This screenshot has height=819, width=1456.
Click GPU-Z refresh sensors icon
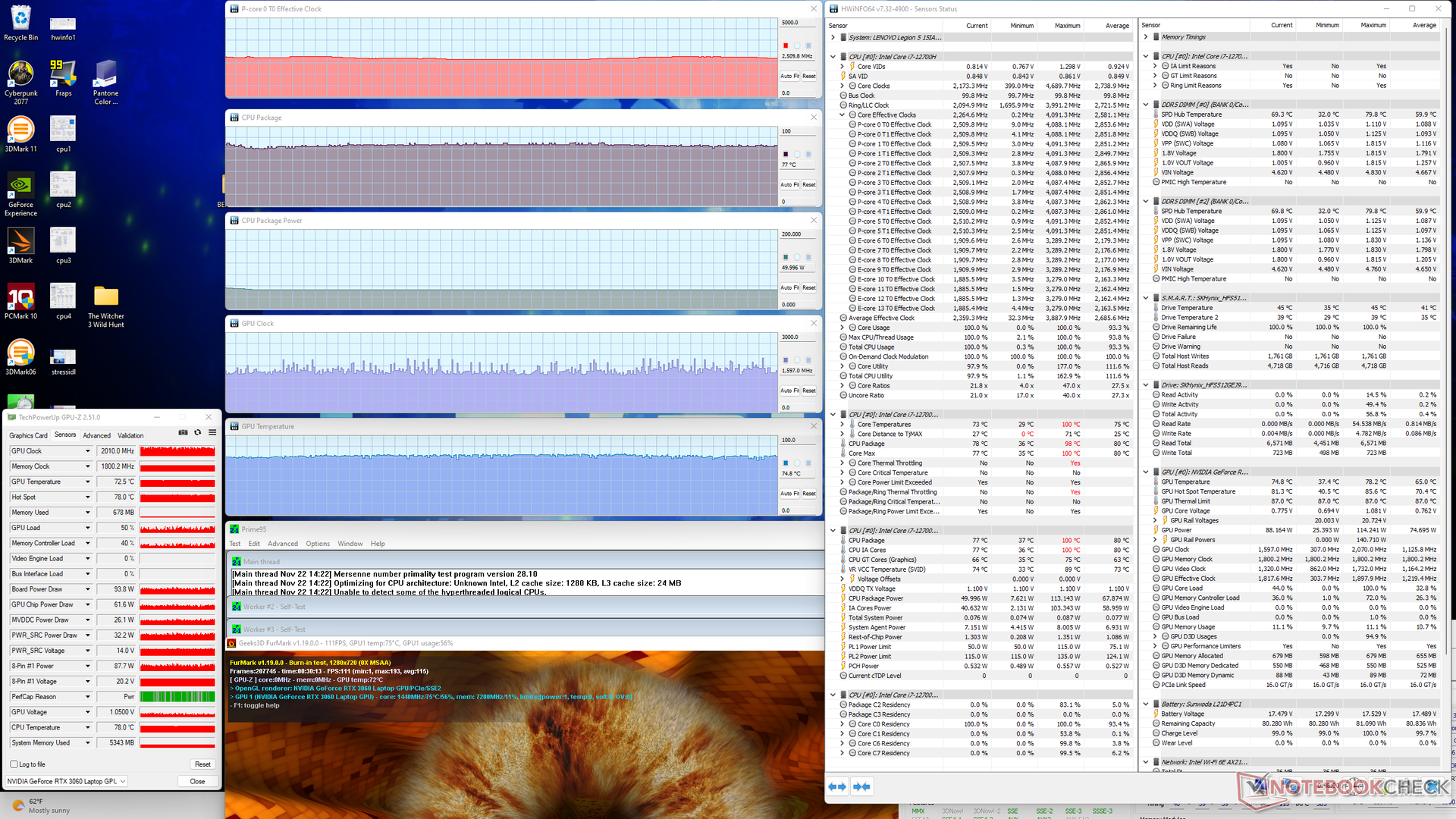[x=198, y=432]
